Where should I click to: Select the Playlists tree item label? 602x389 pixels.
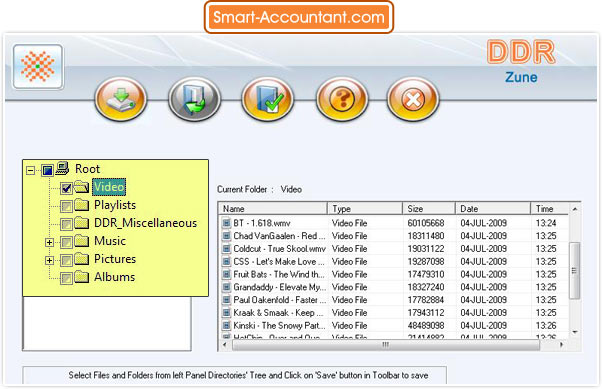pyautogui.click(x=115, y=205)
